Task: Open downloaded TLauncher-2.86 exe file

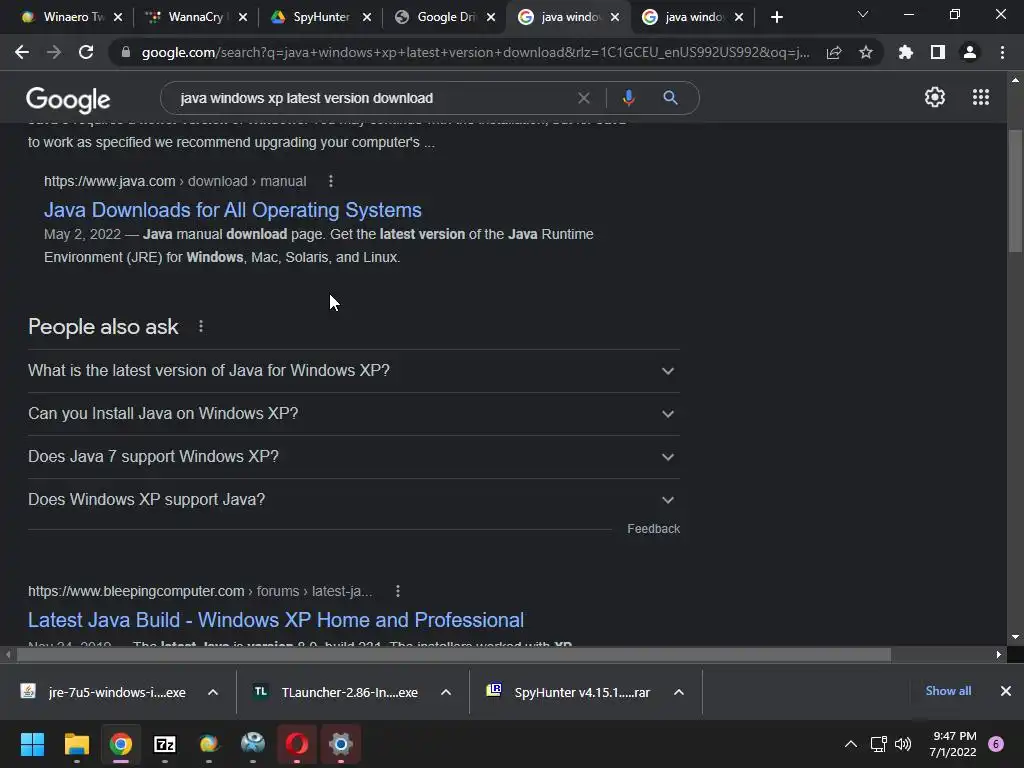Action: (338, 692)
